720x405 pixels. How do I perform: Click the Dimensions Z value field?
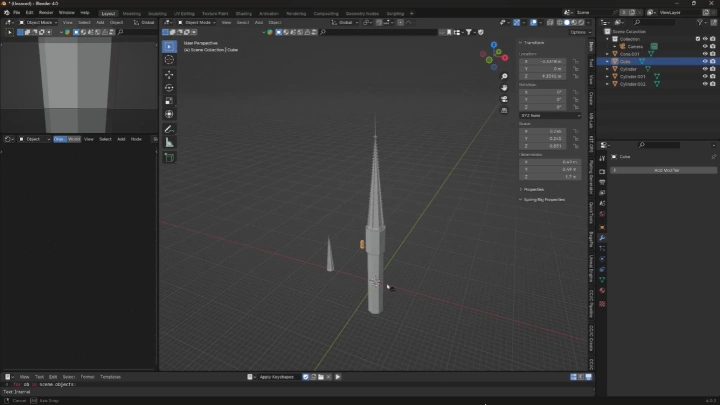550,177
